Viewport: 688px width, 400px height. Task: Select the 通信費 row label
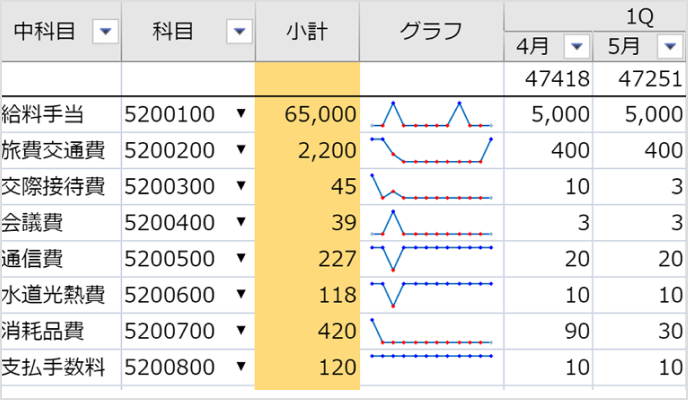point(32,259)
